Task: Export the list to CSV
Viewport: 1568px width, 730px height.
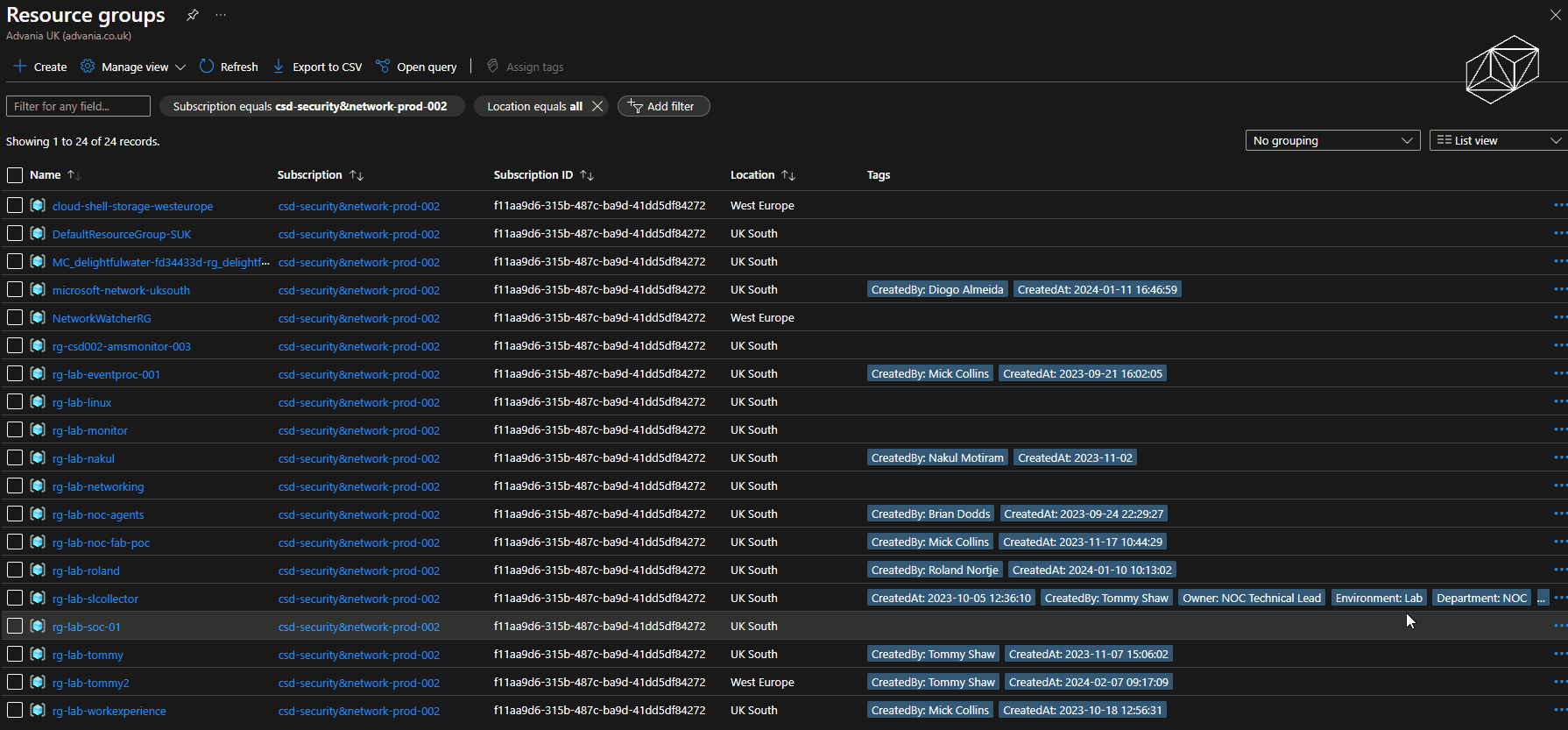Action: click(x=317, y=67)
